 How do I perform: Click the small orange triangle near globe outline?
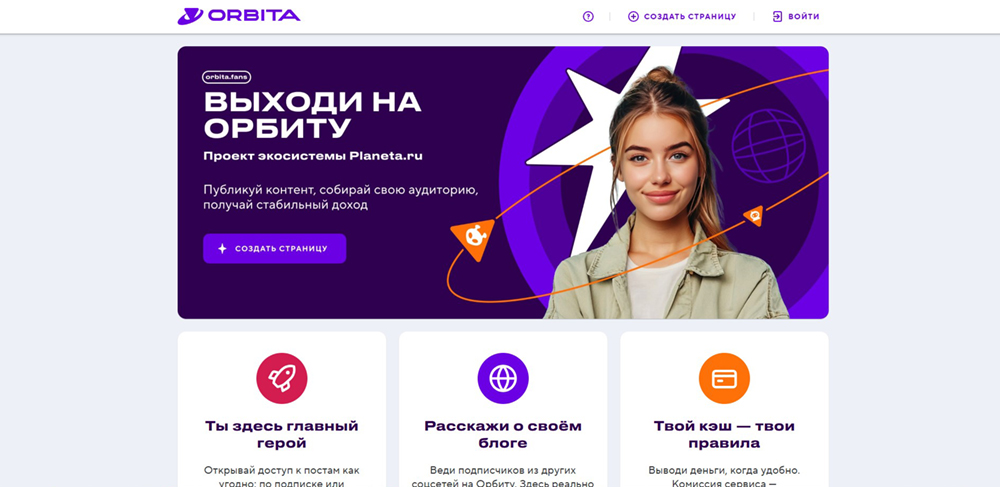point(754,215)
